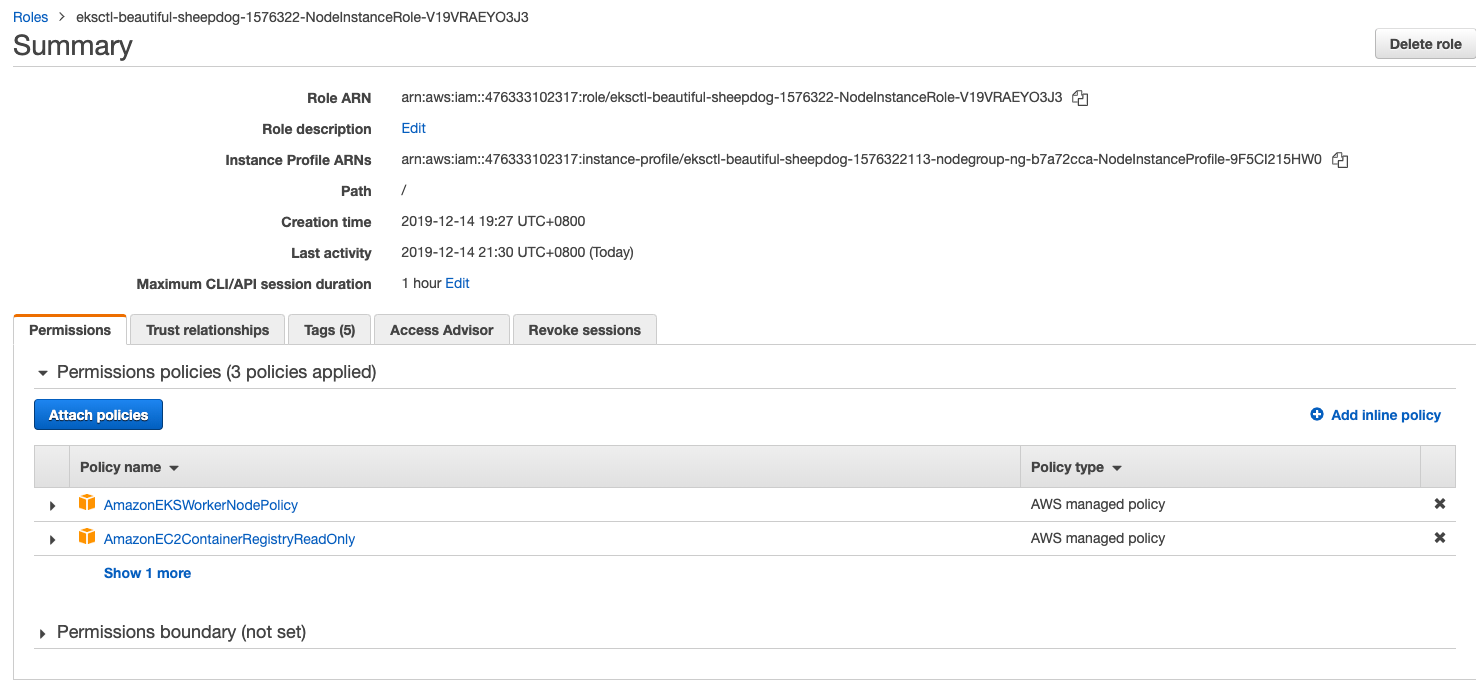This screenshot has height=683, width=1476.
Task: Click AWS managed policy in the AmazonEC2ContainerRegistryReadOnly row
Action: click(x=1097, y=538)
